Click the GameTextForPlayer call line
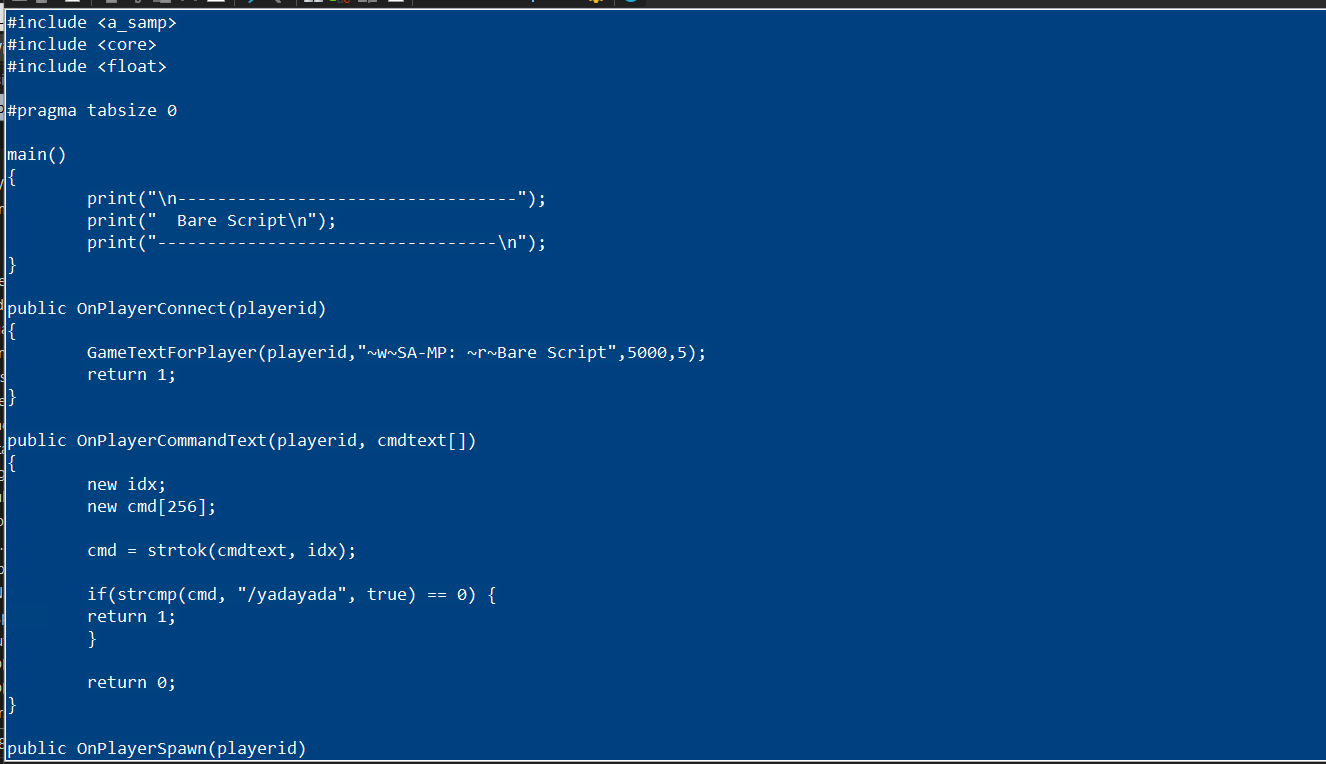 pos(396,352)
